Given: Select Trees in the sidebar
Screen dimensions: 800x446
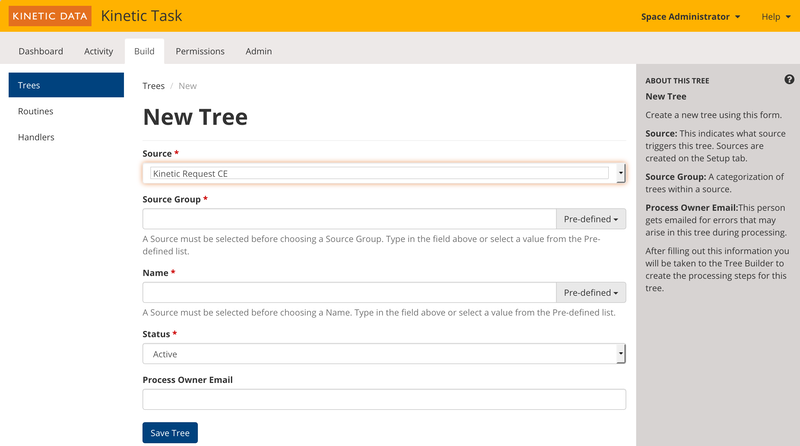Looking at the screenshot, I should (66, 85).
